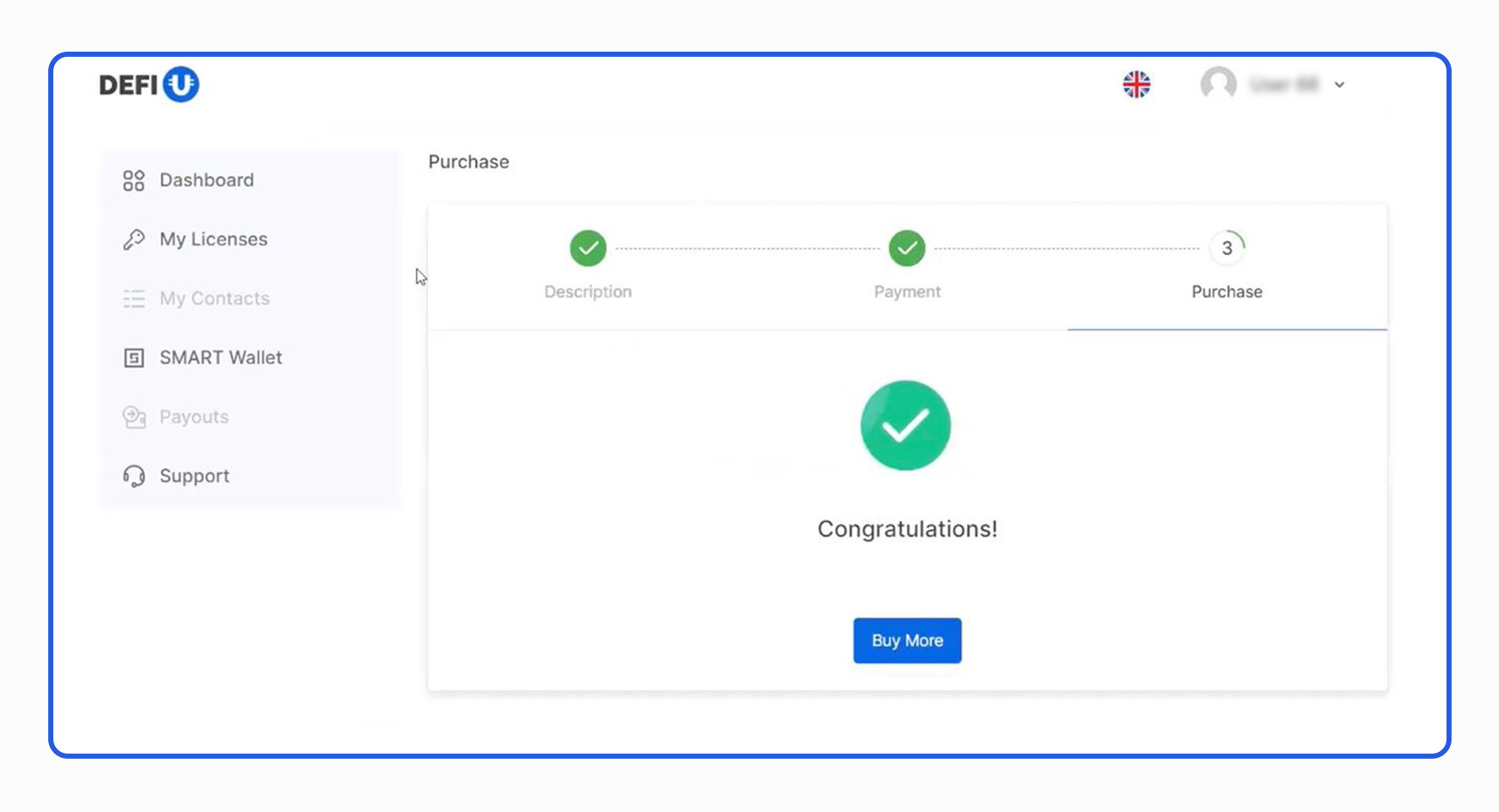Open the UK flag language selector
The image size is (1499, 812).
coord(1137,85)
